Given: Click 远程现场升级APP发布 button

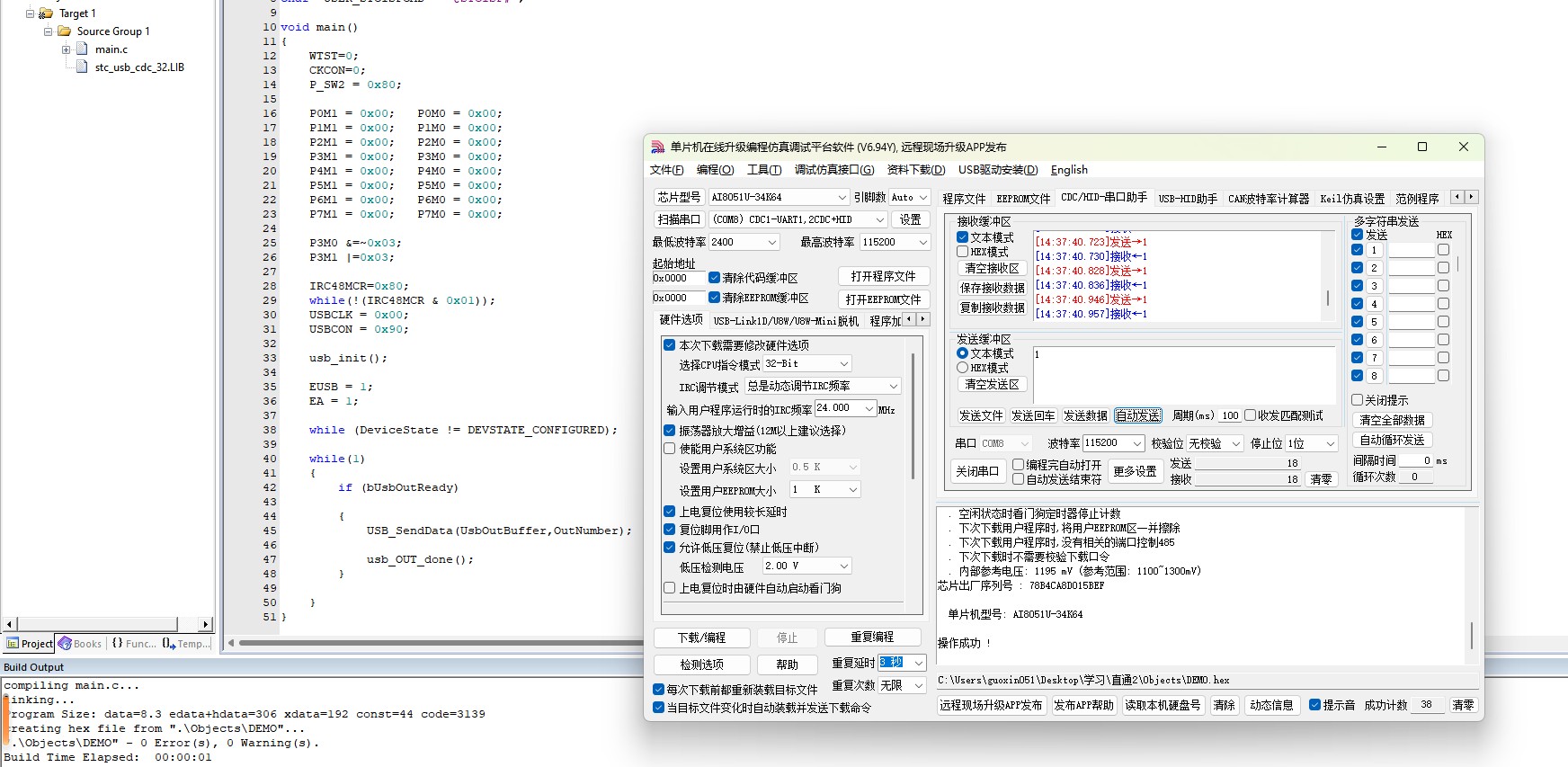Looking at the screenshot, I should pos(991,705).
